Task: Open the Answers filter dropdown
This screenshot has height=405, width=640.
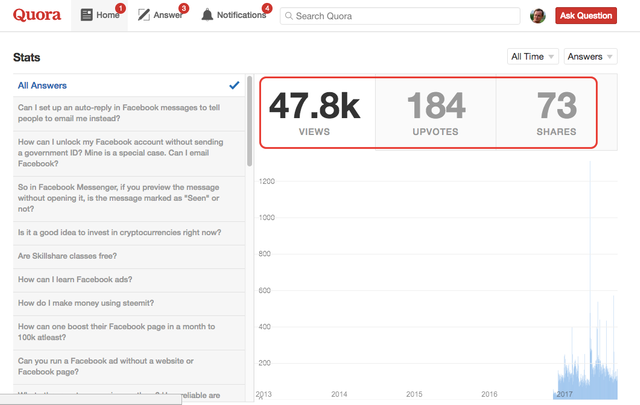Action: tap(590, 56)
